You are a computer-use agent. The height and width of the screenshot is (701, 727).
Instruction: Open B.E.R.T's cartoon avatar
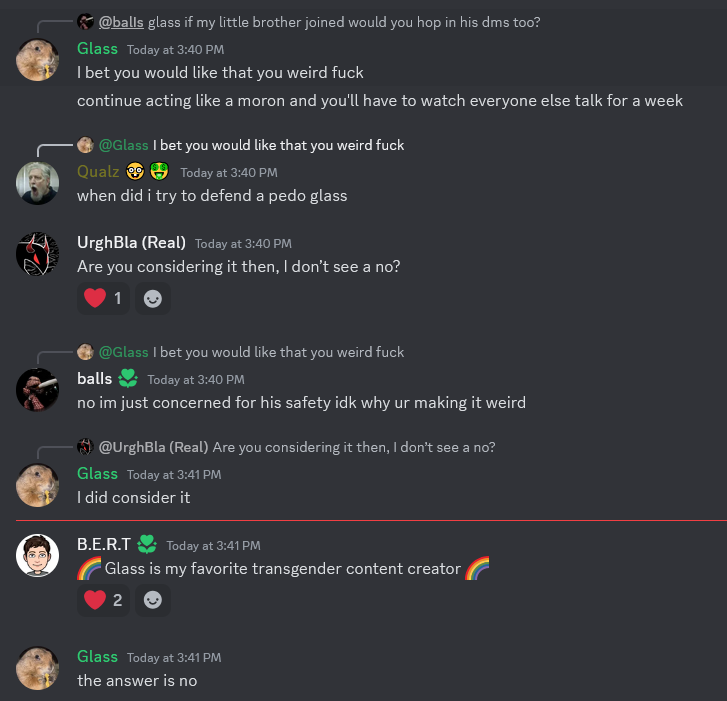(37, 556)
